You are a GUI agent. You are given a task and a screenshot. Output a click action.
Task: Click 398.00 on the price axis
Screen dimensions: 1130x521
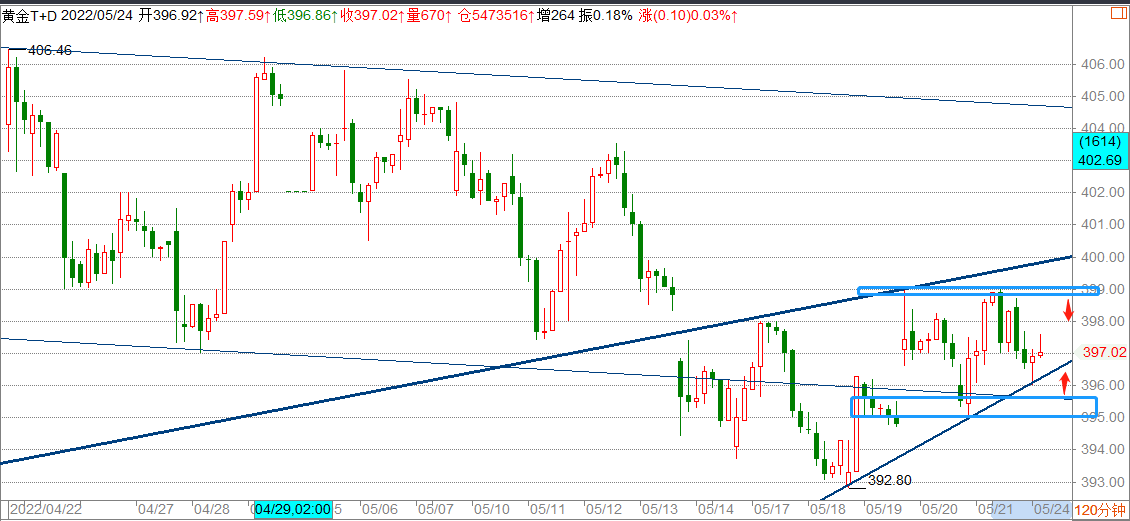pyautogui.click(x=1103, y=321)
